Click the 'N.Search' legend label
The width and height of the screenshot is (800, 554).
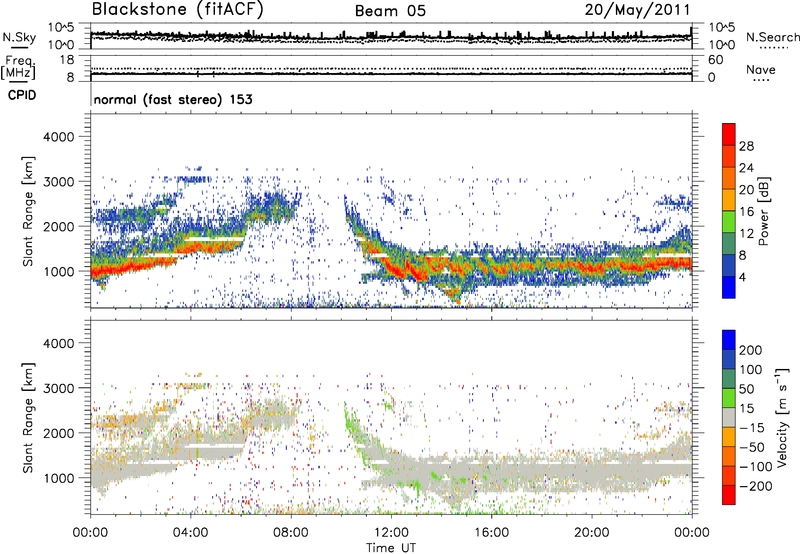click(x=772, y=37)
